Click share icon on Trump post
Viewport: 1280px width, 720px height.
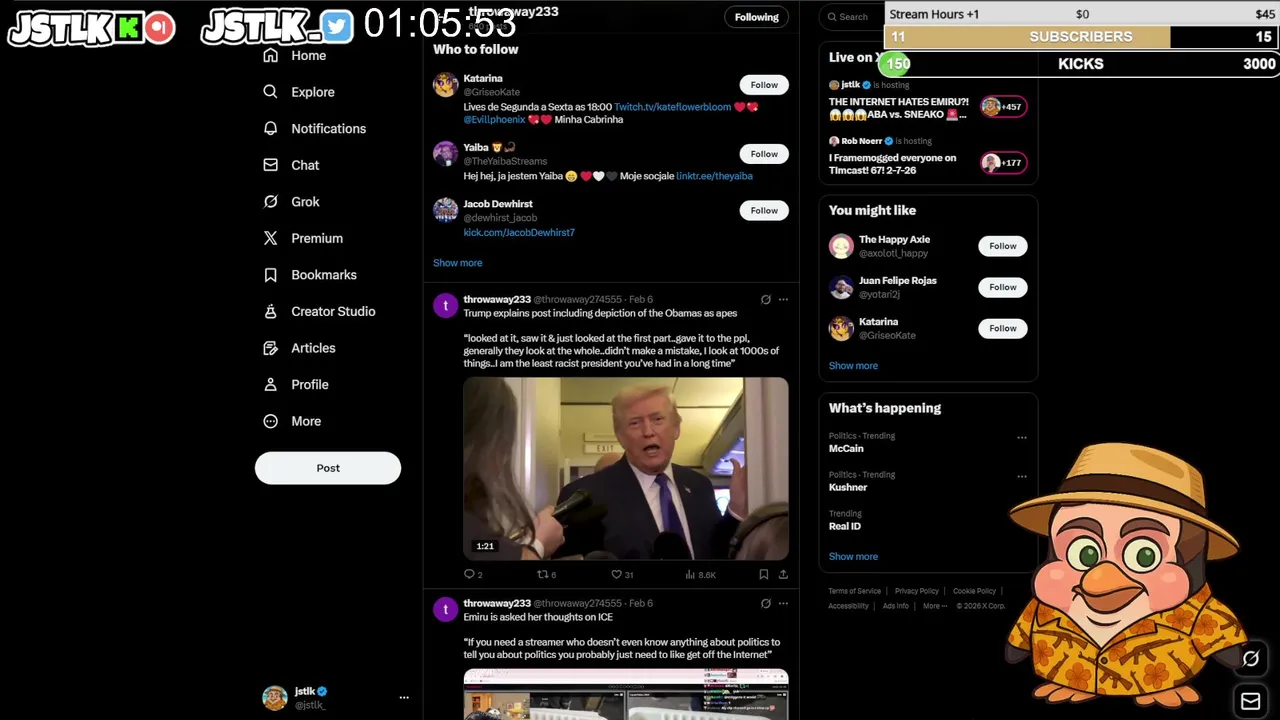click(x=783, y=574)
